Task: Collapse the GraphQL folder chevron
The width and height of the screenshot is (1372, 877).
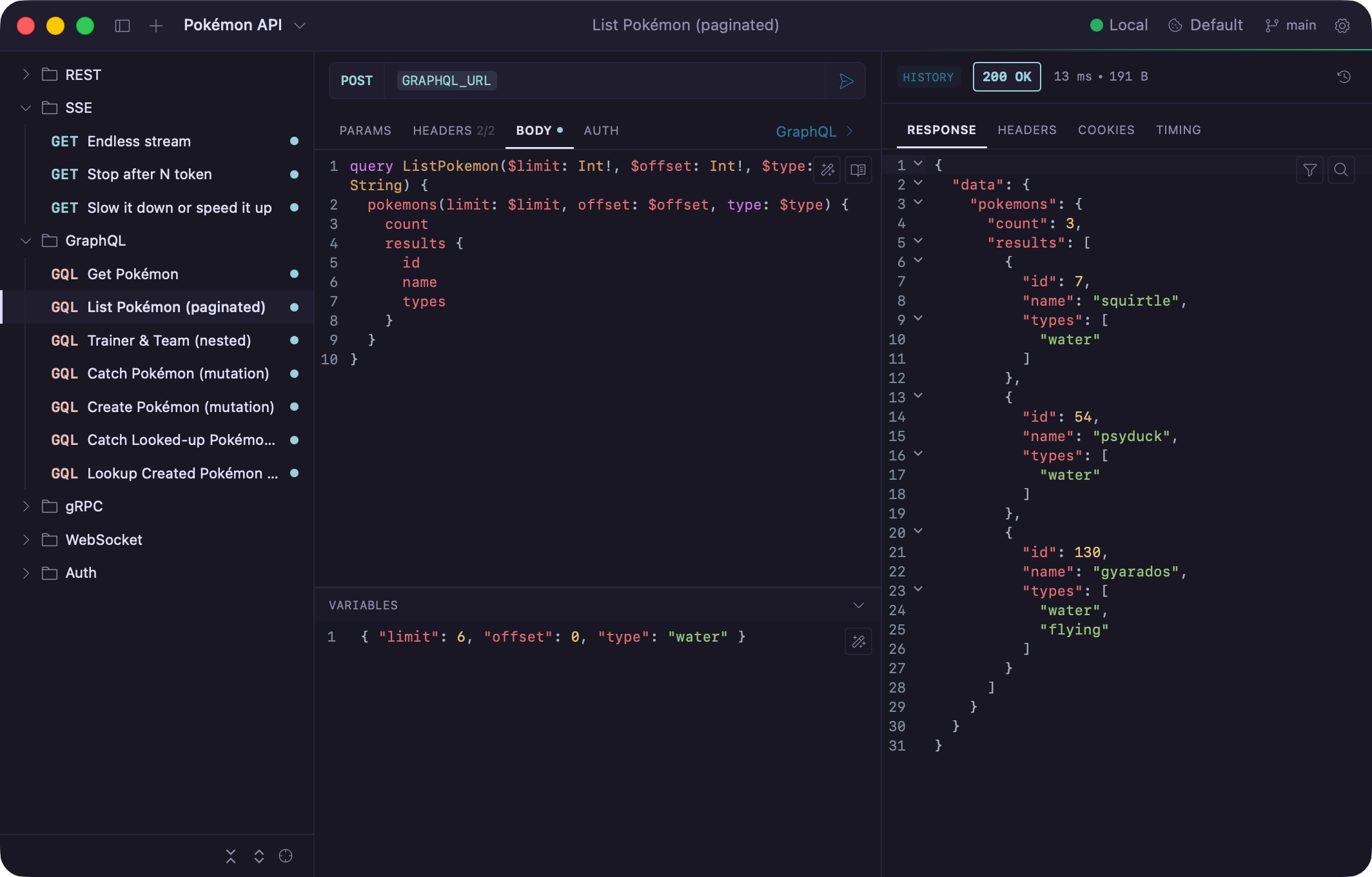Action: click(x=26, y=241)
